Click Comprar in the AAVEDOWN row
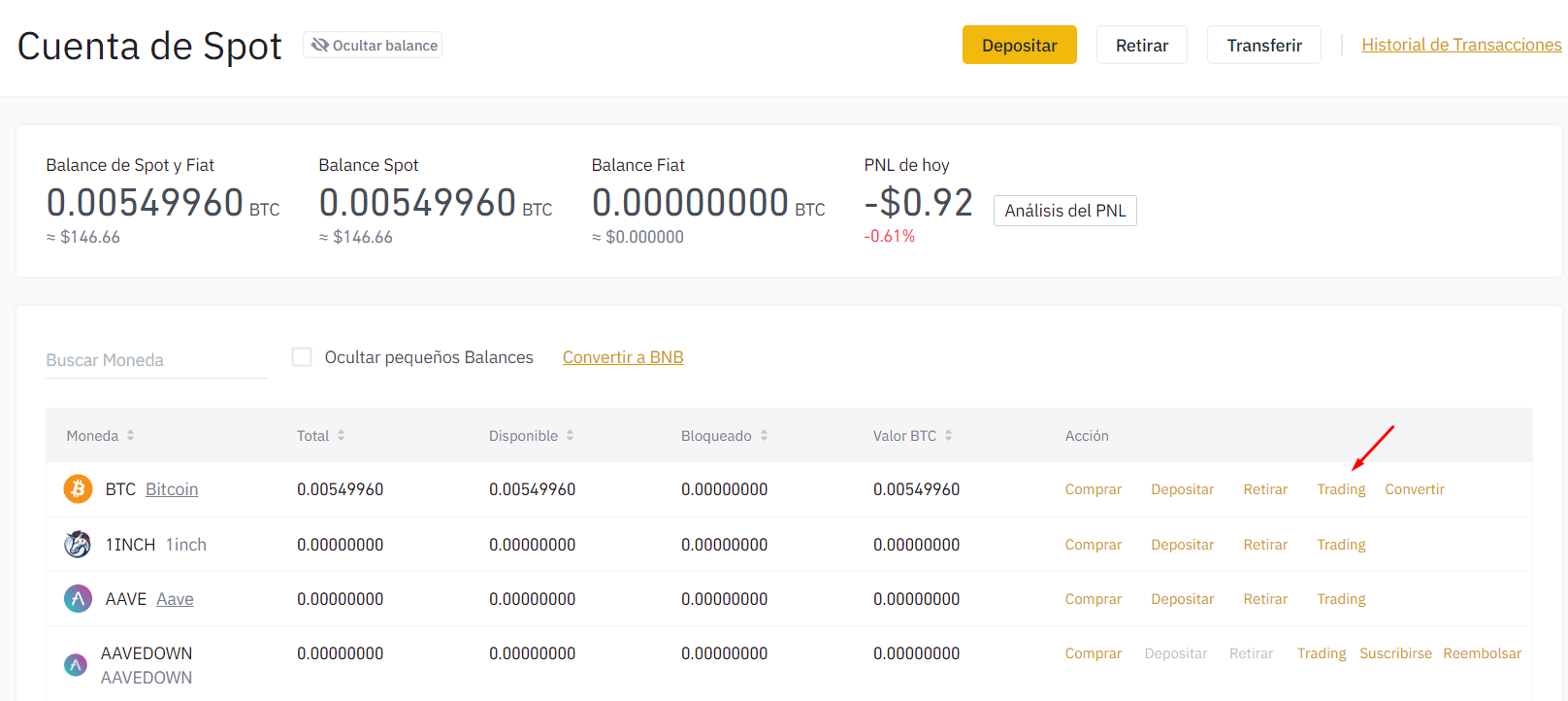 pos(1093,653)
